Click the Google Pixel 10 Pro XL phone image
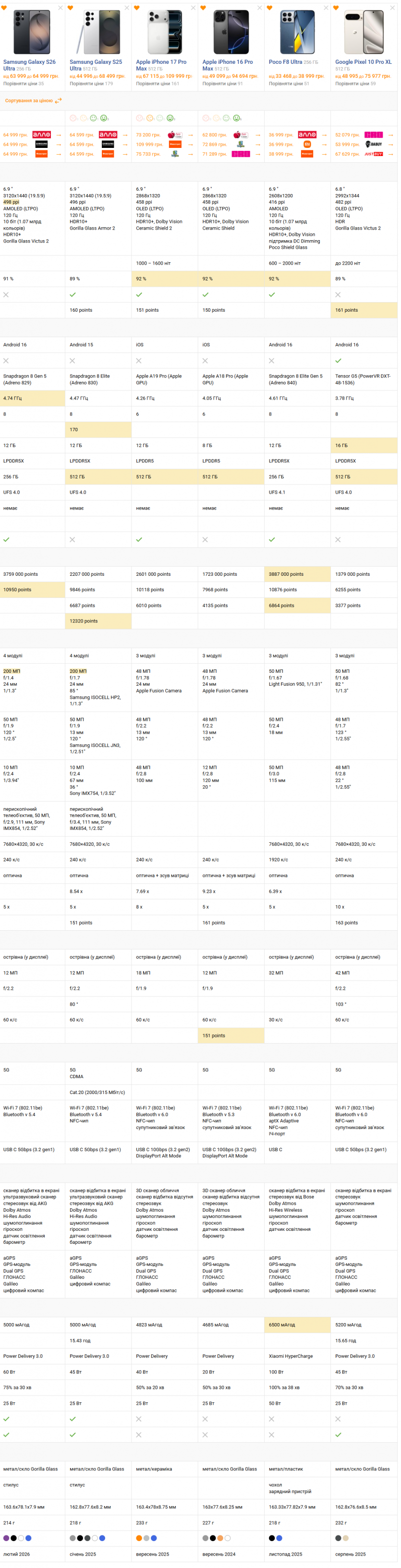 363,32
